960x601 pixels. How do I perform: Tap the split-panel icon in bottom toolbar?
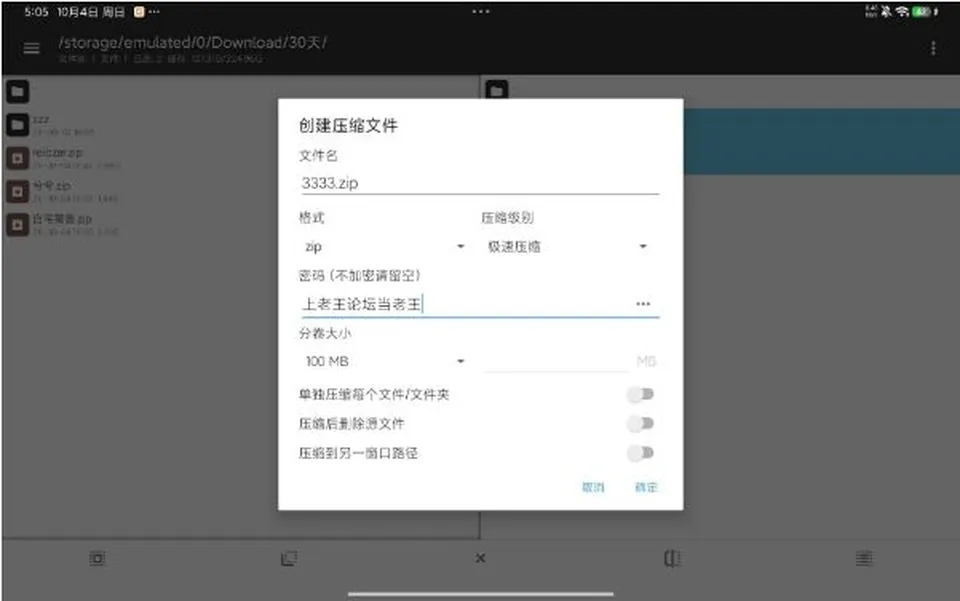[x=672, y=558]
